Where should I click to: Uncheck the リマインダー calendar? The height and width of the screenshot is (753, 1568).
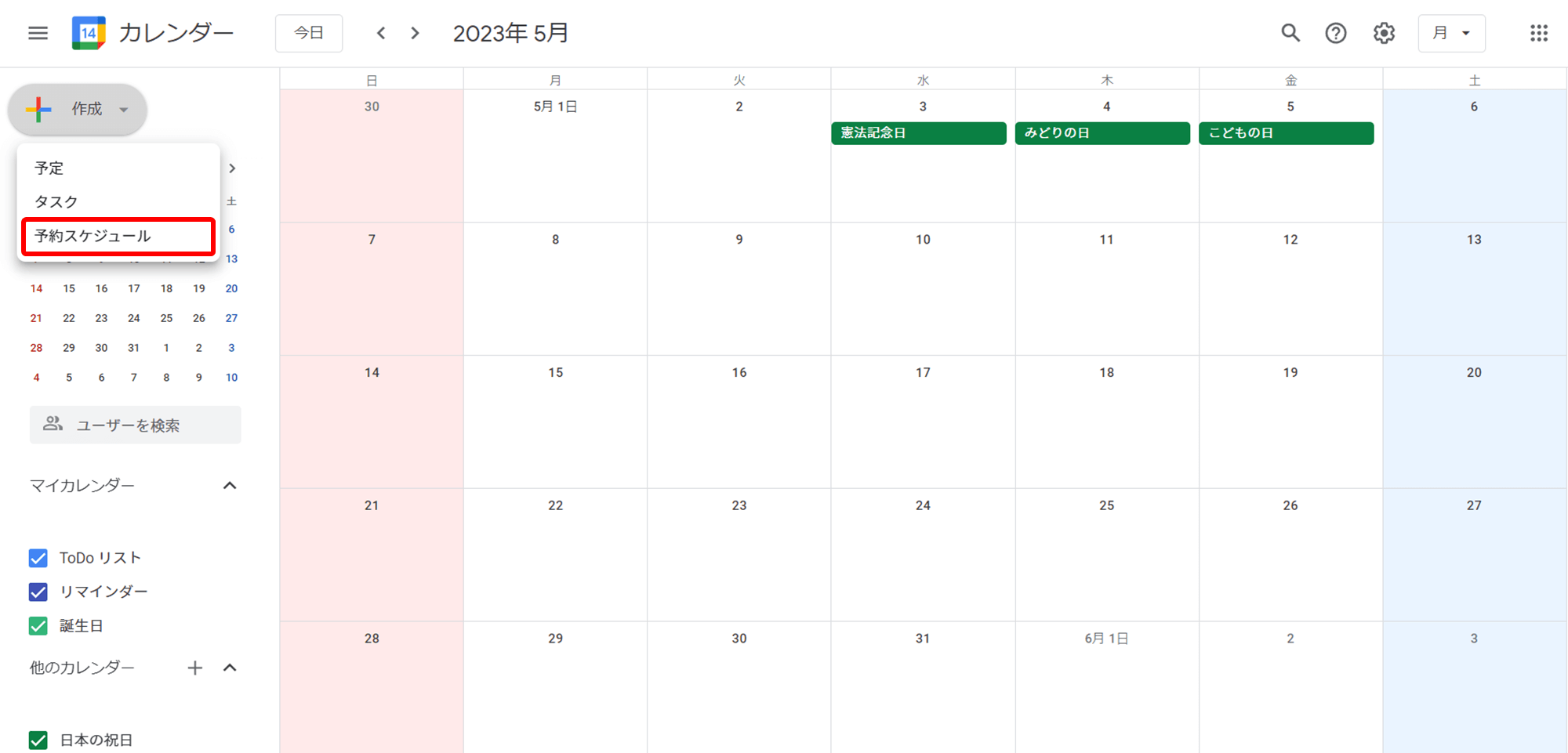coord(38,592)
